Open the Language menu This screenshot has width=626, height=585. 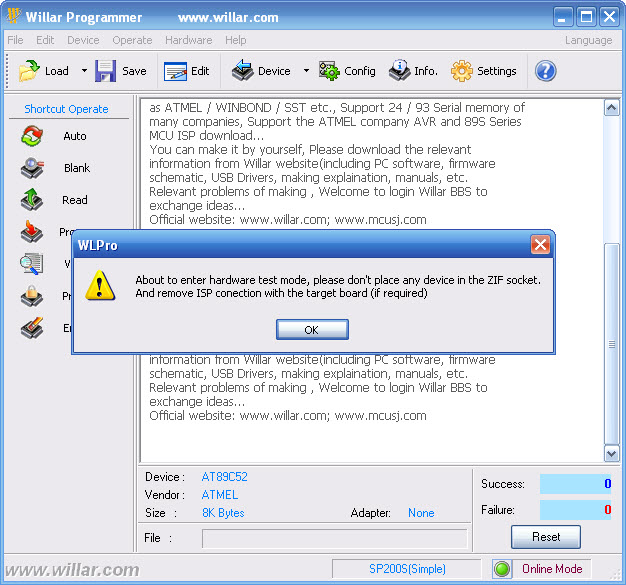pyautogui.click(x=588, y=40)
